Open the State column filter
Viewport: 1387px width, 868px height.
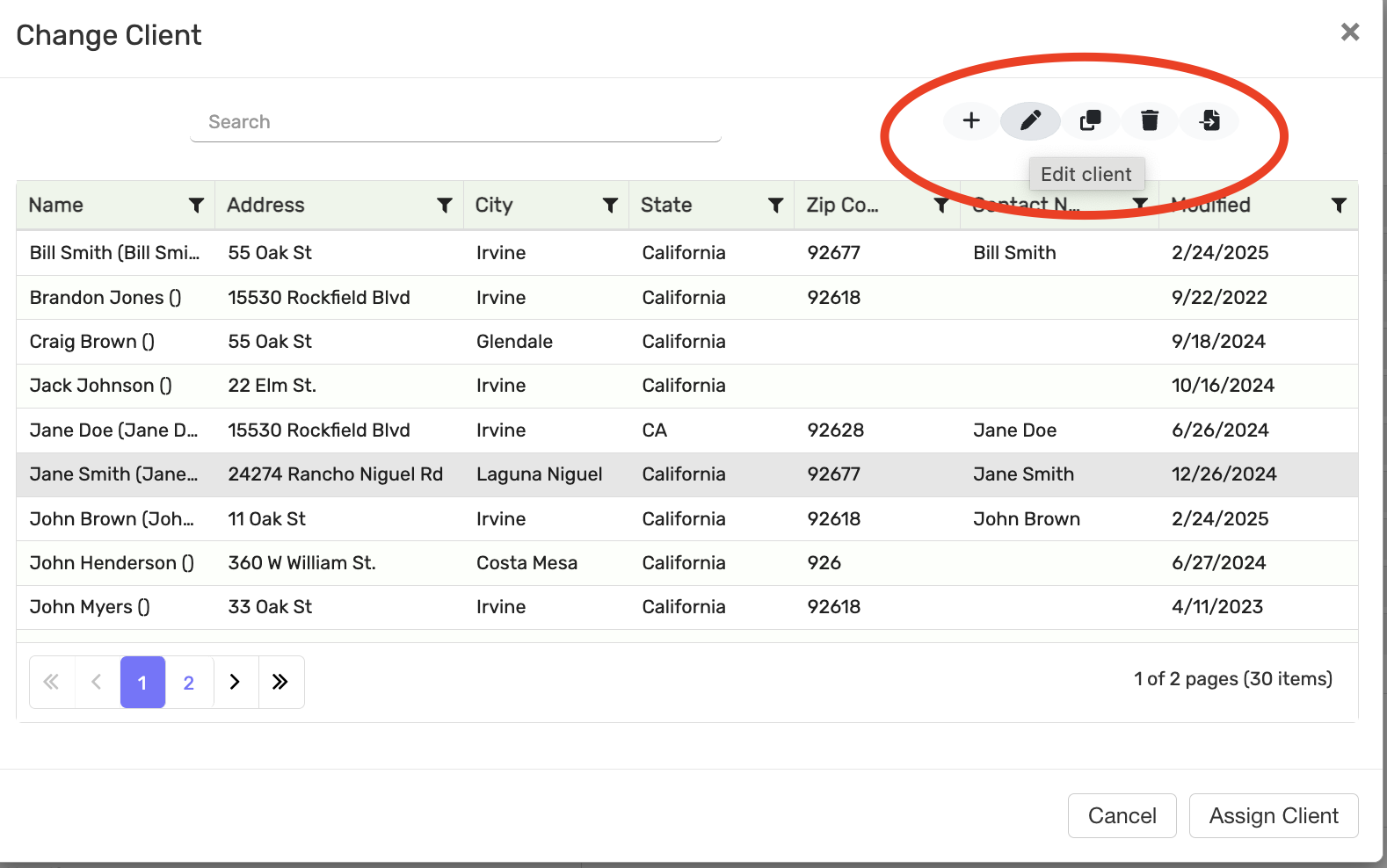pyautogui.click(x=775, y=206)
